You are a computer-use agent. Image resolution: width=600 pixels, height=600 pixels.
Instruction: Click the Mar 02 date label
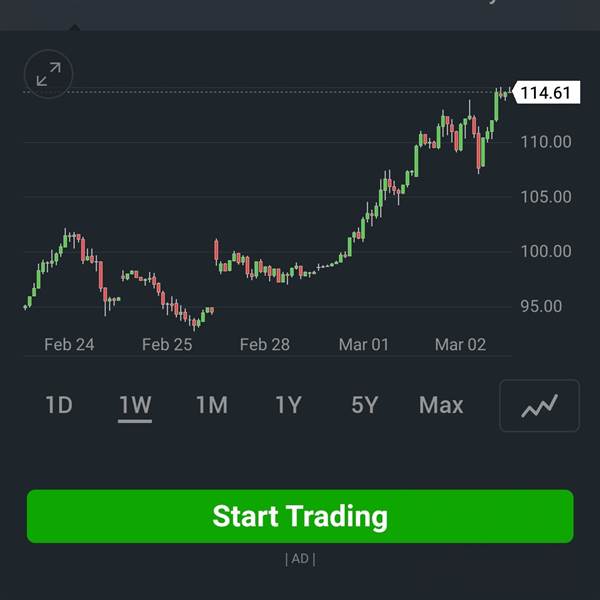[x=460, y=344]
